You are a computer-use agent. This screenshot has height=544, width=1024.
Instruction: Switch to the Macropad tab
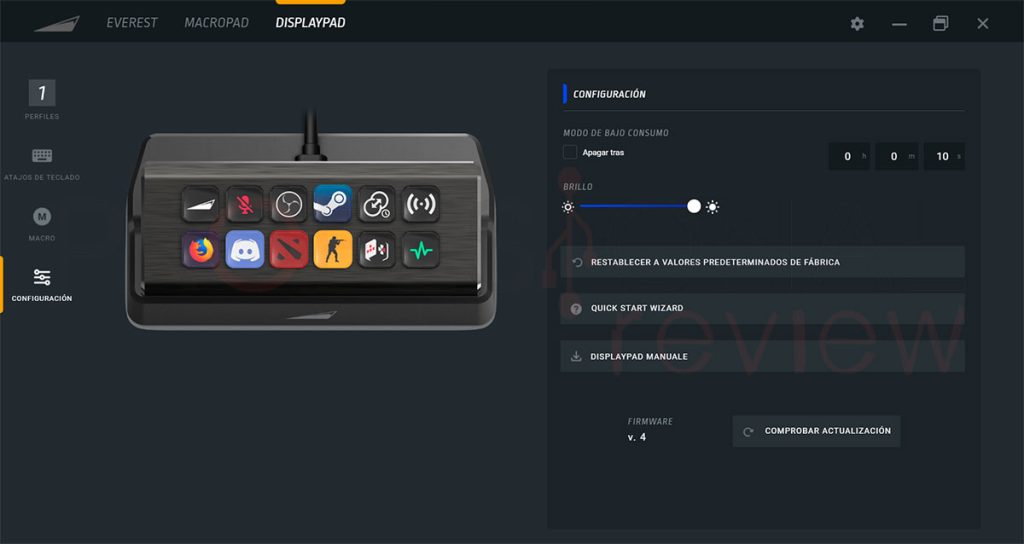pos(216,23)
